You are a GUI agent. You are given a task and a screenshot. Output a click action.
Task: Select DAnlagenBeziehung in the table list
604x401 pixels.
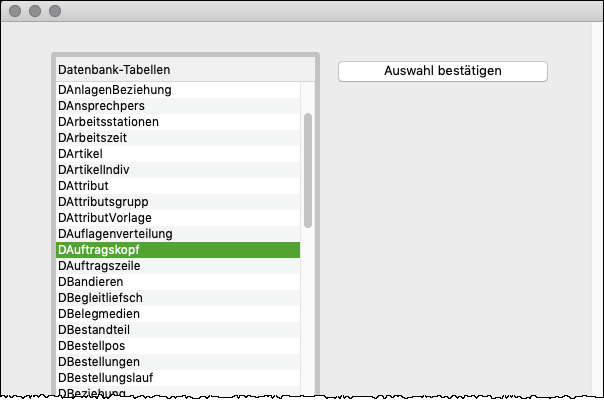(x=115, y=89)
